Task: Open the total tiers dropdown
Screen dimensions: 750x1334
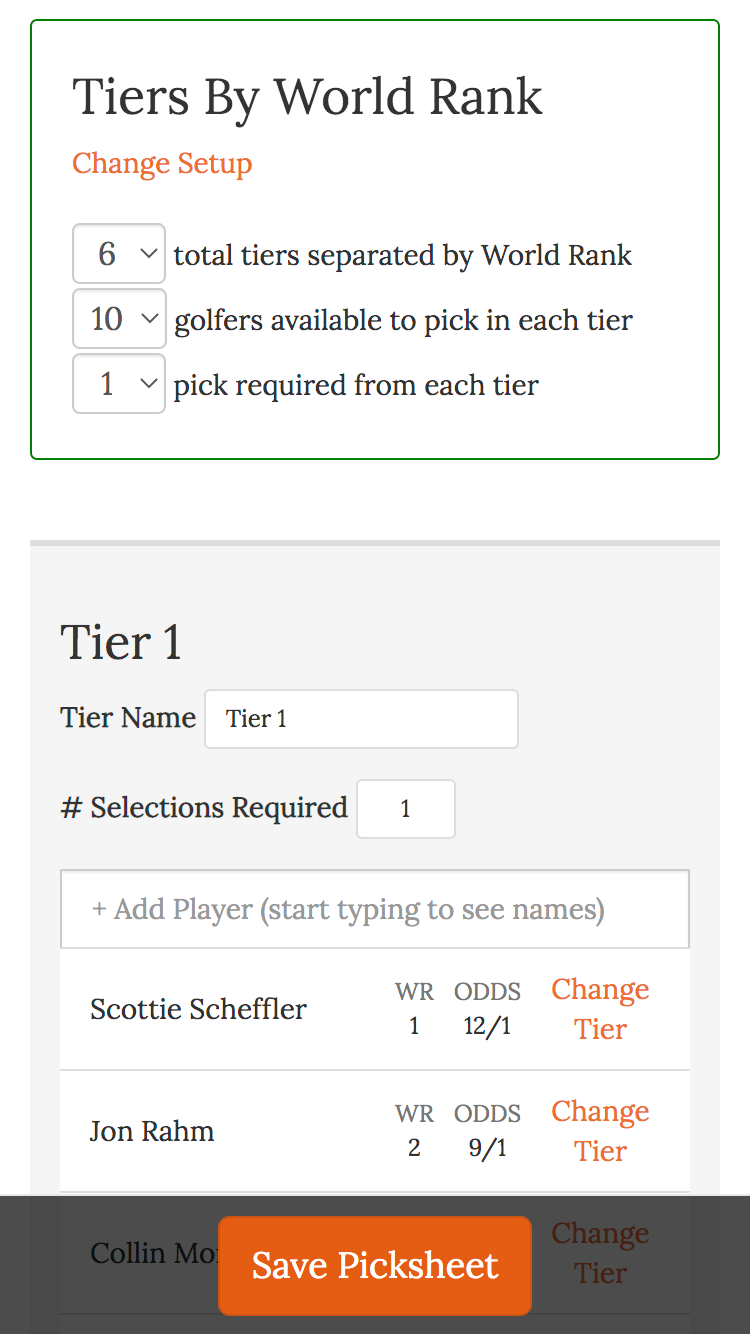Action: point(118,253)
